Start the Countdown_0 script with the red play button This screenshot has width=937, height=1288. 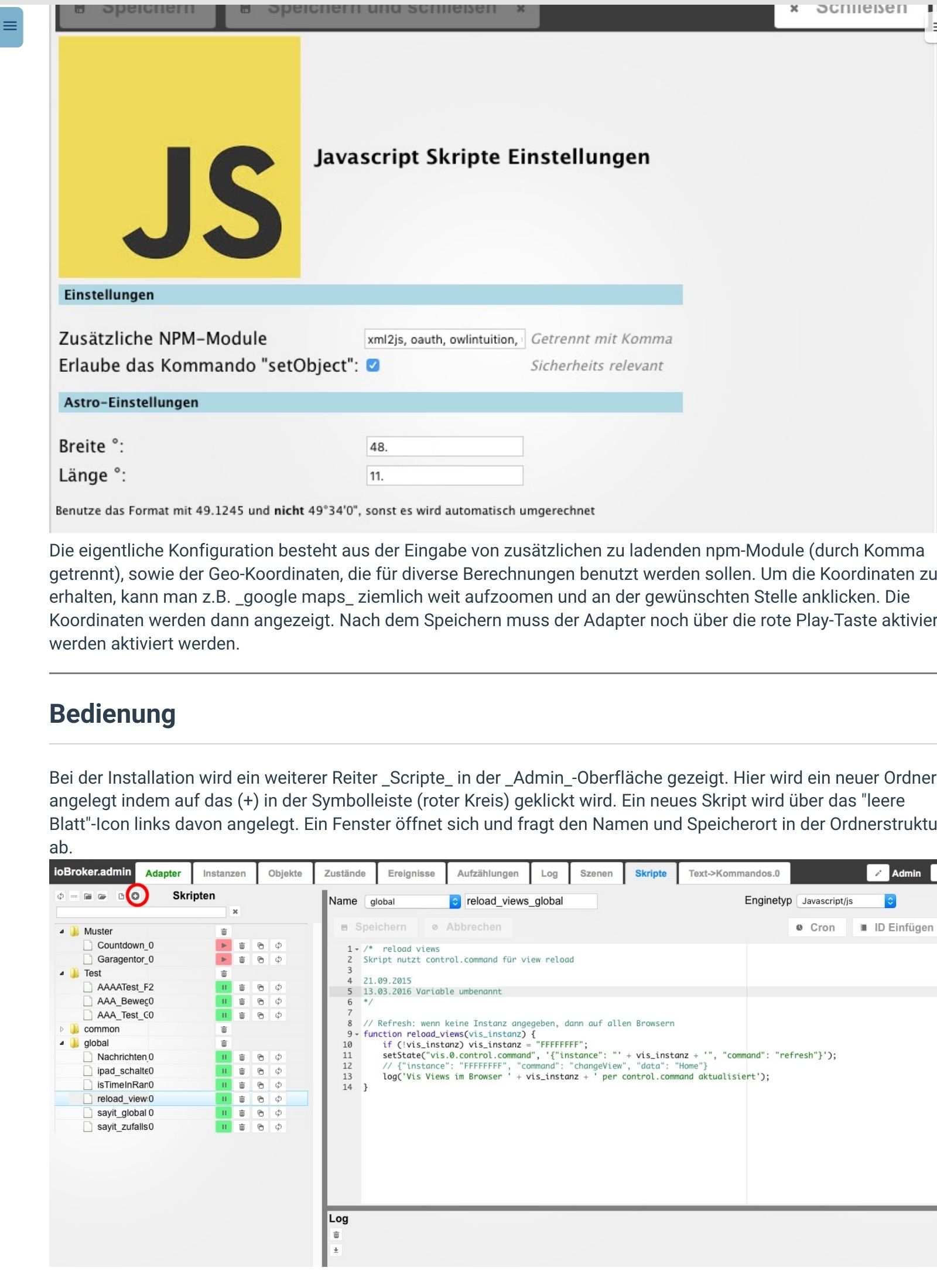point(224,946)
